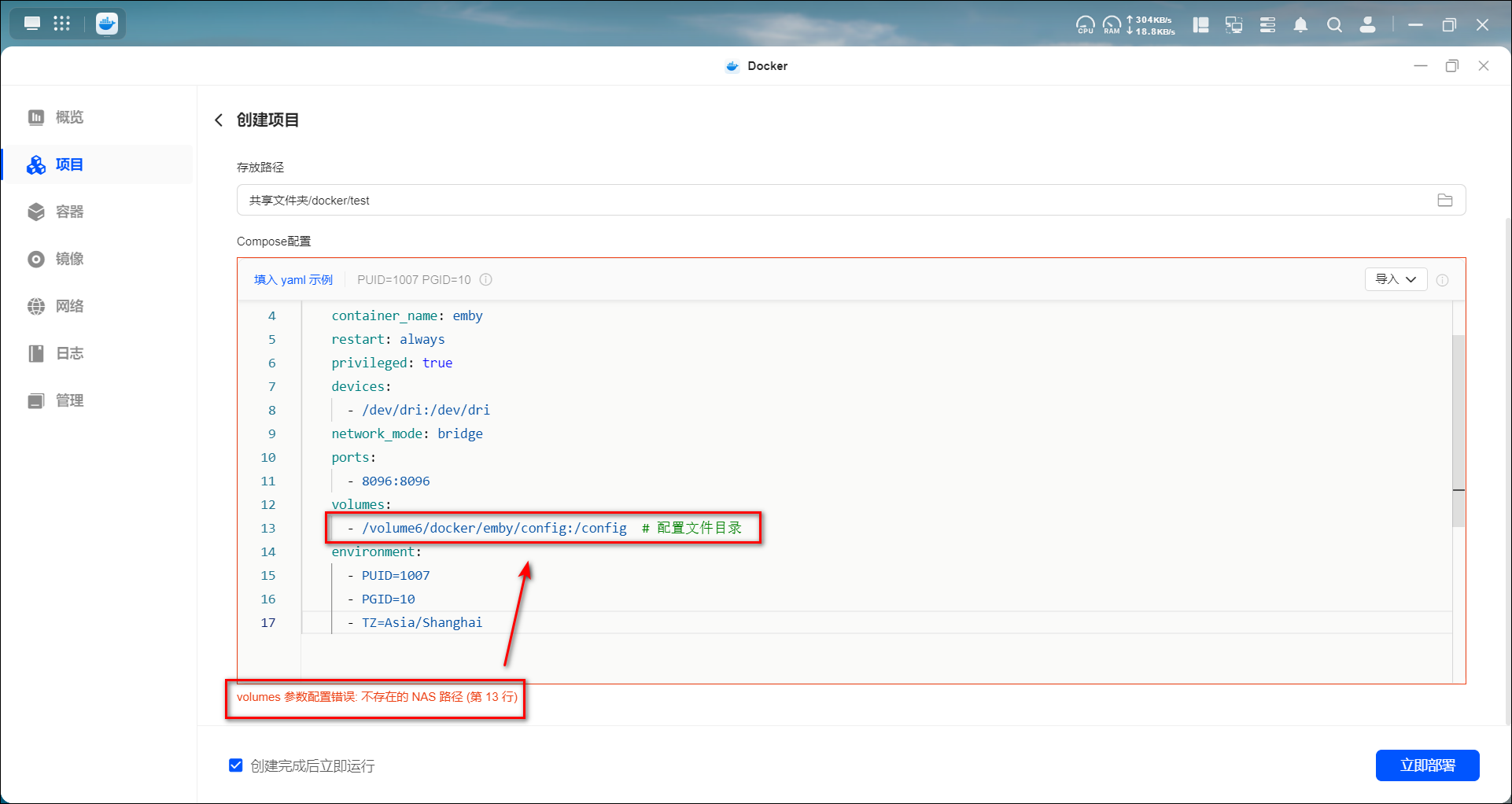Image resolution: width=1512 pixels, height=804 pixels.
Task: Open 网络 from the sidebar
Action: [x=69, y=306]
